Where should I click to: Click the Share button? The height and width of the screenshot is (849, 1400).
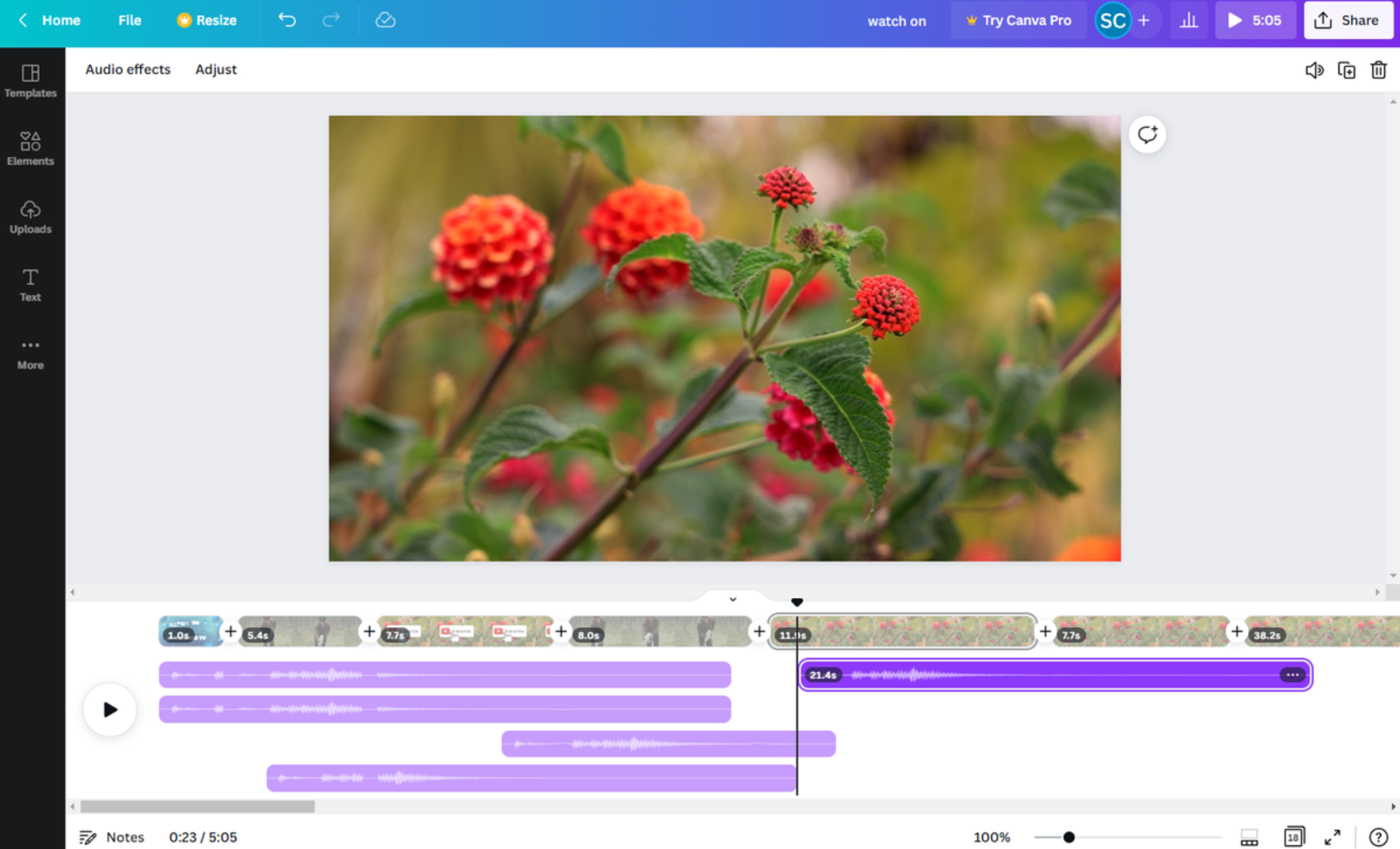coord(1348,20)
